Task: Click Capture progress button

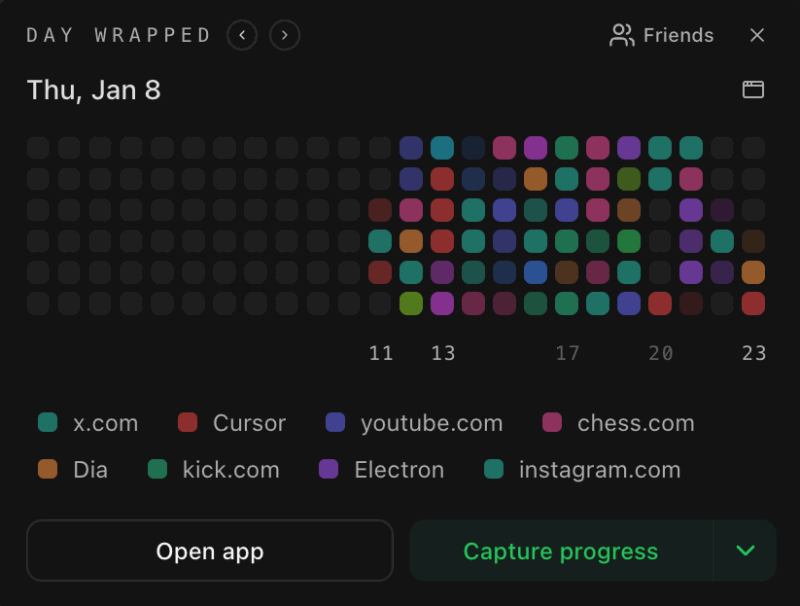Action: [x=561, y=551]
